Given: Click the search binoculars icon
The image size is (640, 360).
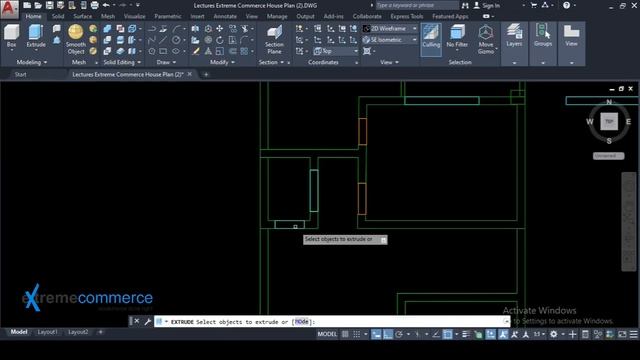Looking at the screenshot, I should tap(465, 5).
